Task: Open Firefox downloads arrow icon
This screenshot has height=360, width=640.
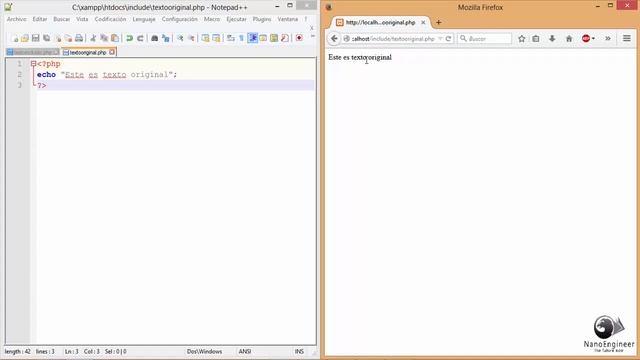Action: coord(552,39)
